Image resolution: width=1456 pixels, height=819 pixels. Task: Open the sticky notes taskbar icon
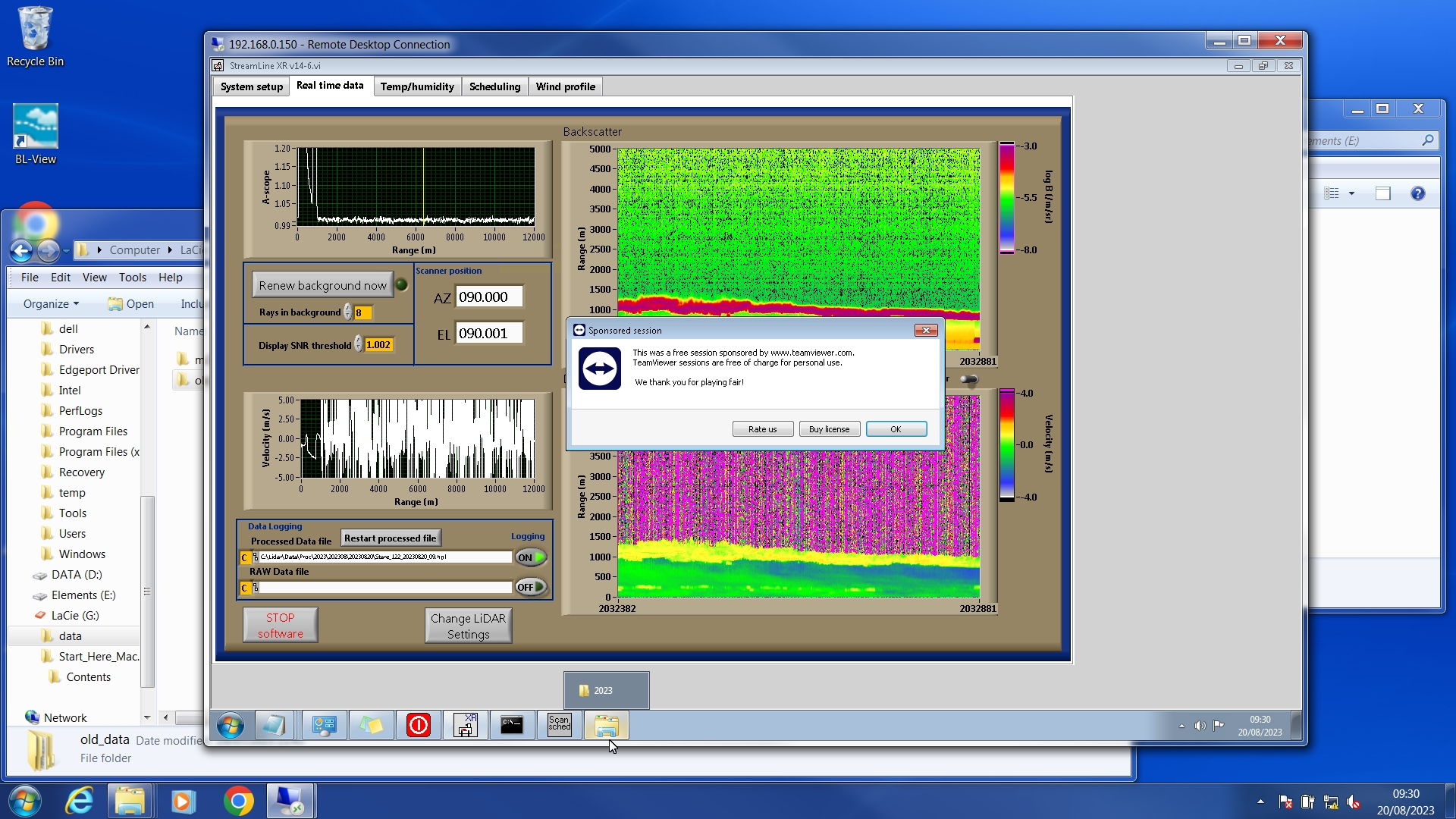[x=371, y=725]
